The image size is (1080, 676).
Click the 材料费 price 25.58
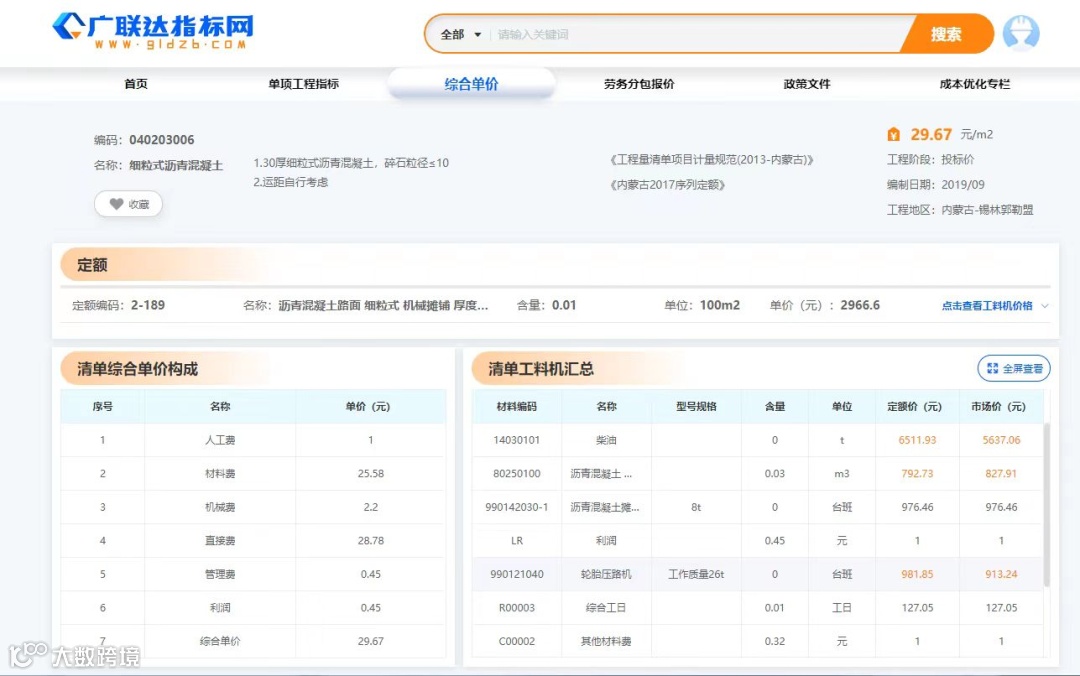[x=371, y=473]
